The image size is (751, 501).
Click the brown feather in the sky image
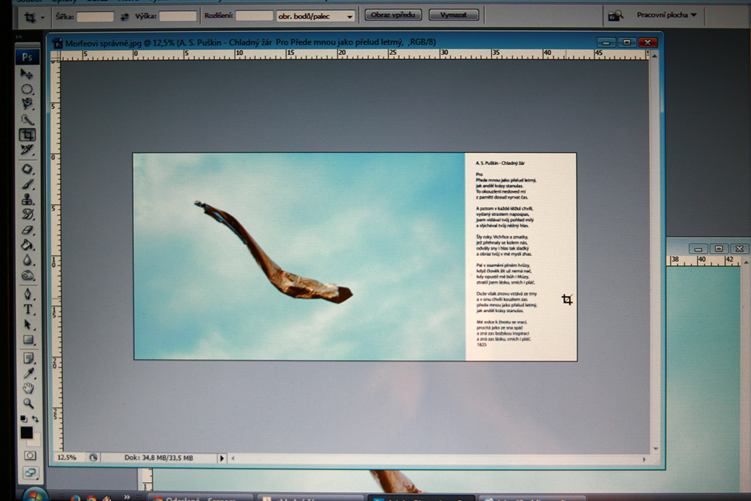[x=273, y=252]
